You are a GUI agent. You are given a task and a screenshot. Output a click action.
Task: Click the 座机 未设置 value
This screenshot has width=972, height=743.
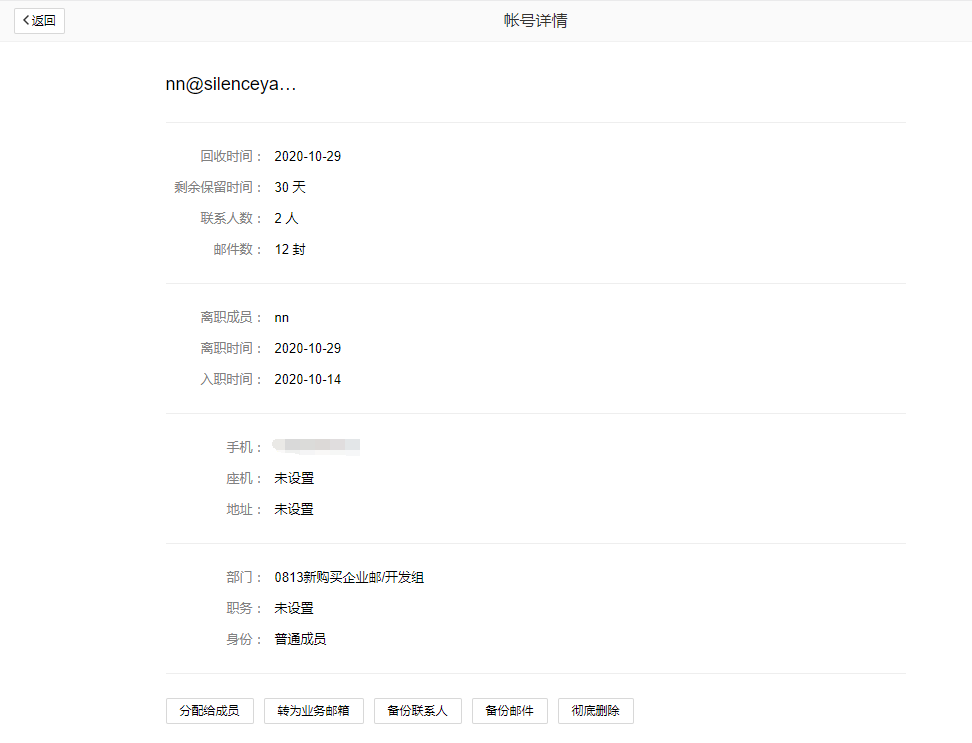tap(294, 479)
